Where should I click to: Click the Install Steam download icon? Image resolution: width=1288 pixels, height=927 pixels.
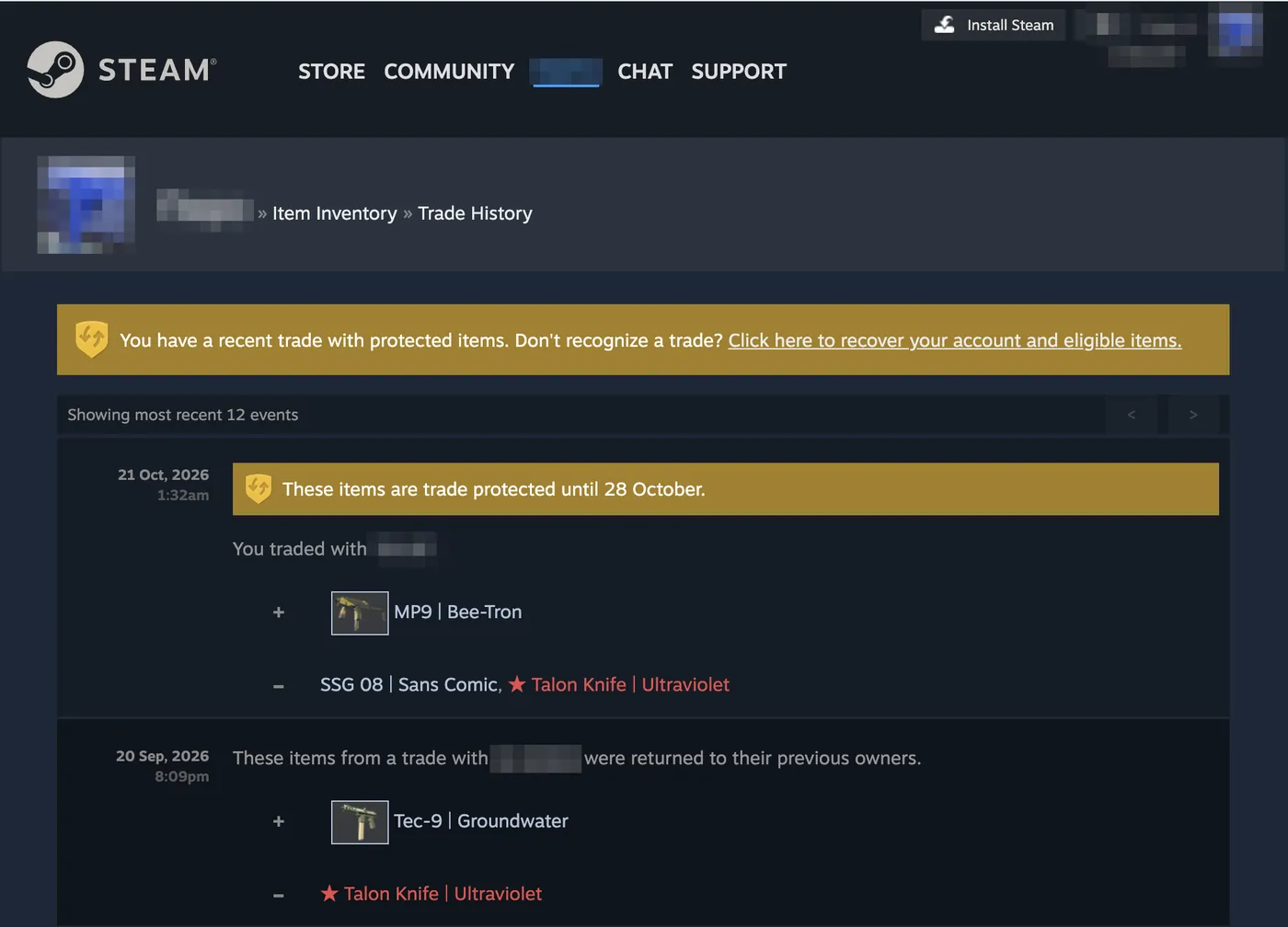click(x=945, y=25)
